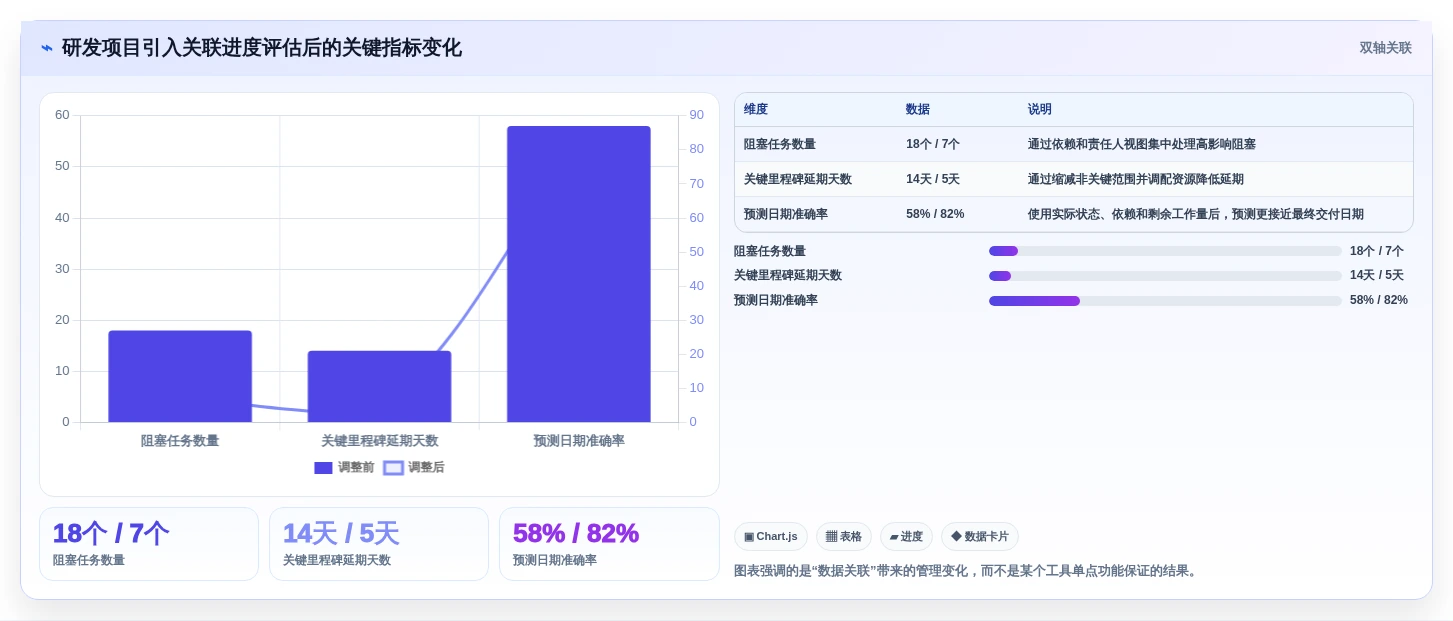Viewport: 1453px width, 621px height.
Task: Open the 14天 / 5天 data card
Action: 379,544
